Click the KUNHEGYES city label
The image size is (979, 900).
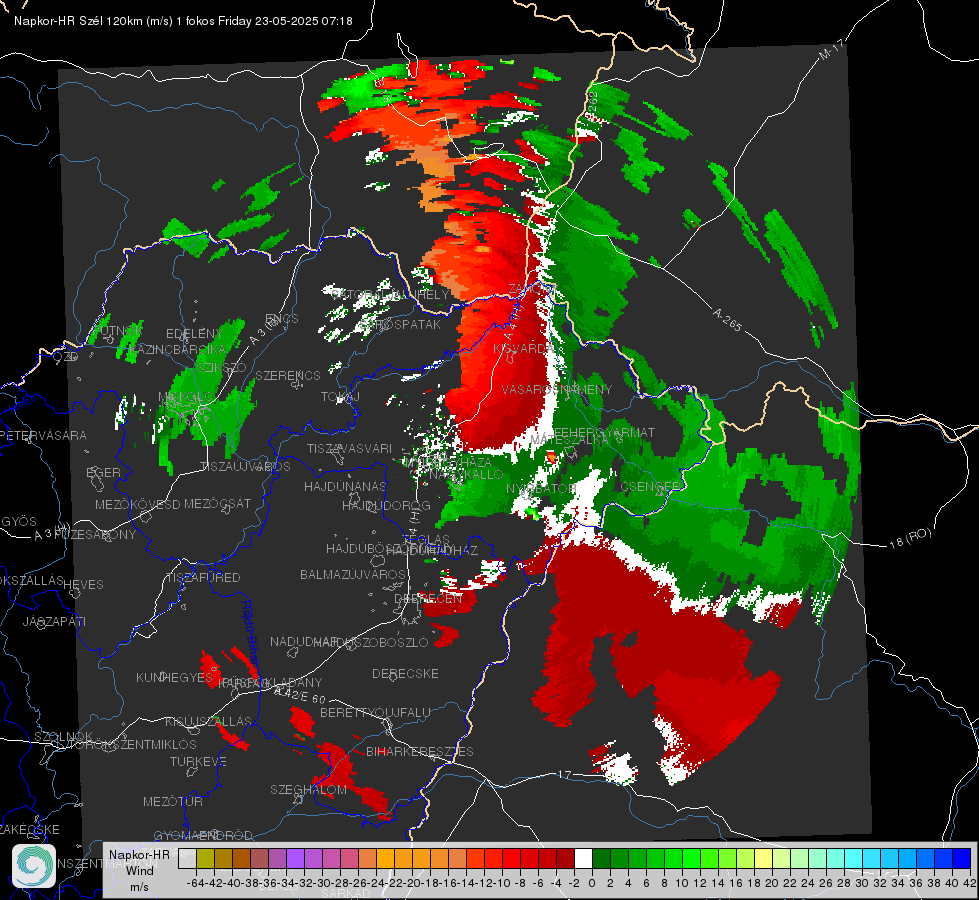(x=174, y=678)
